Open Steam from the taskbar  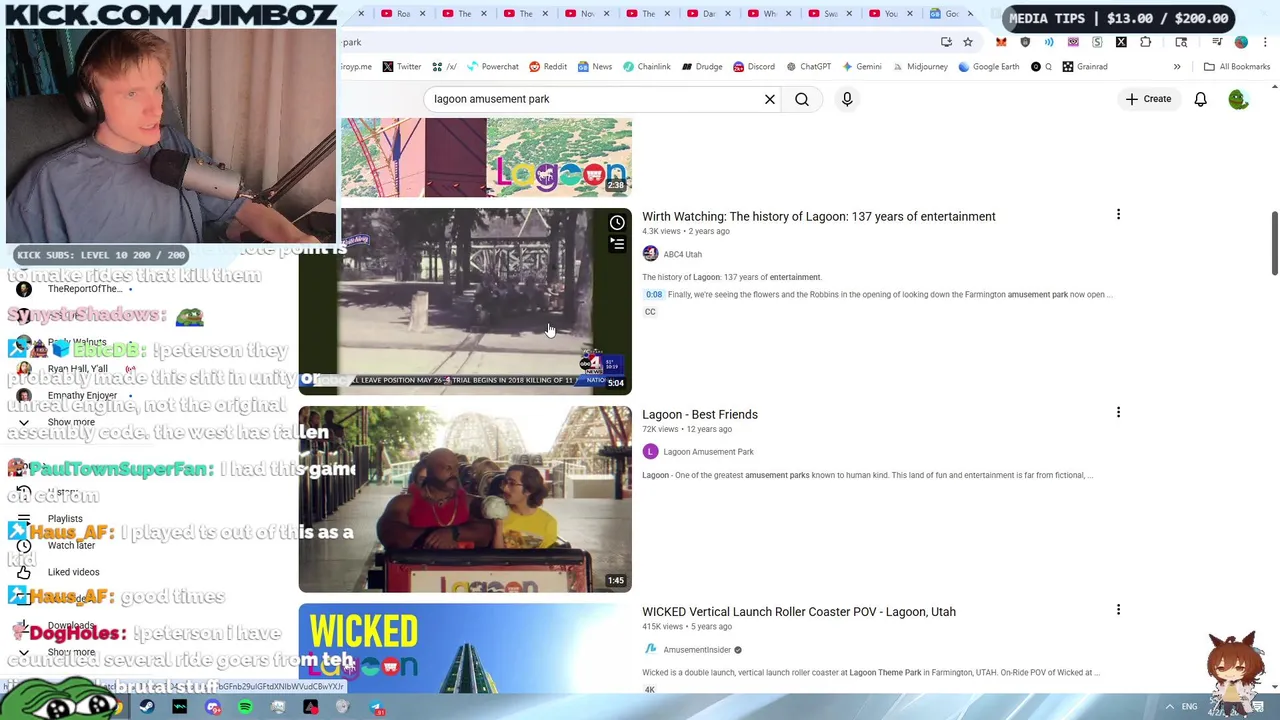point(147,707)
